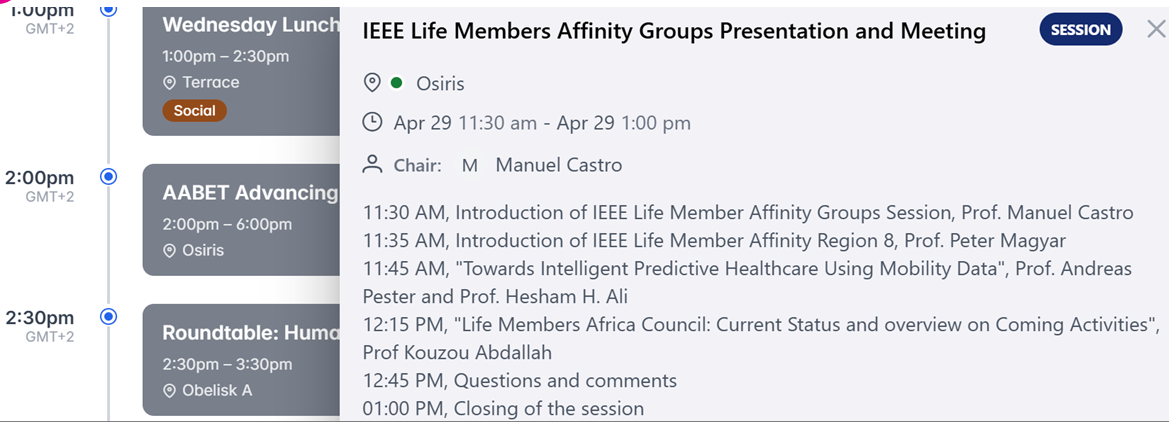Click the Social tag on Wednesday Lunch

coord(194,111)
